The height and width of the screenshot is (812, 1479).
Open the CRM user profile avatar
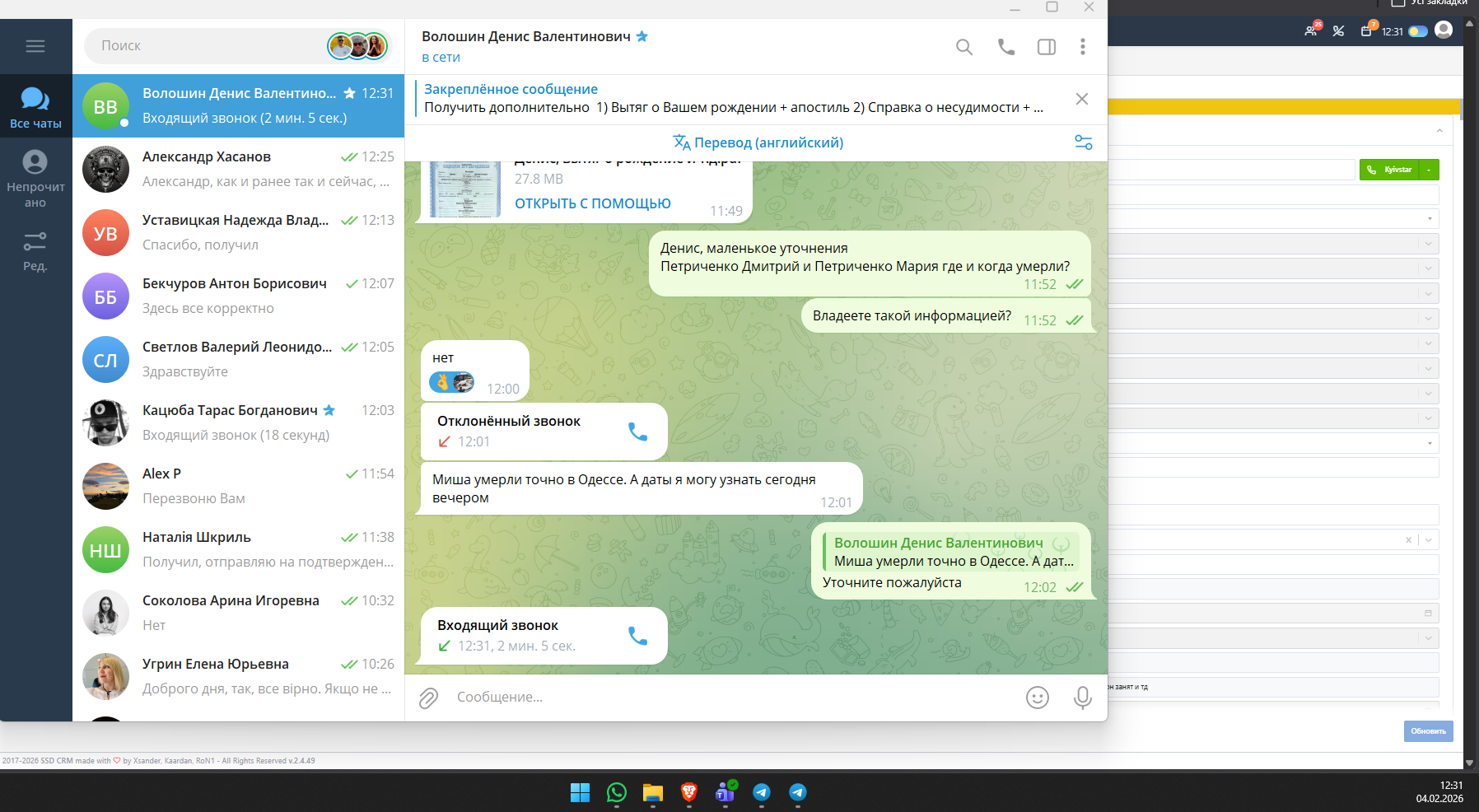pos(1444,30)
